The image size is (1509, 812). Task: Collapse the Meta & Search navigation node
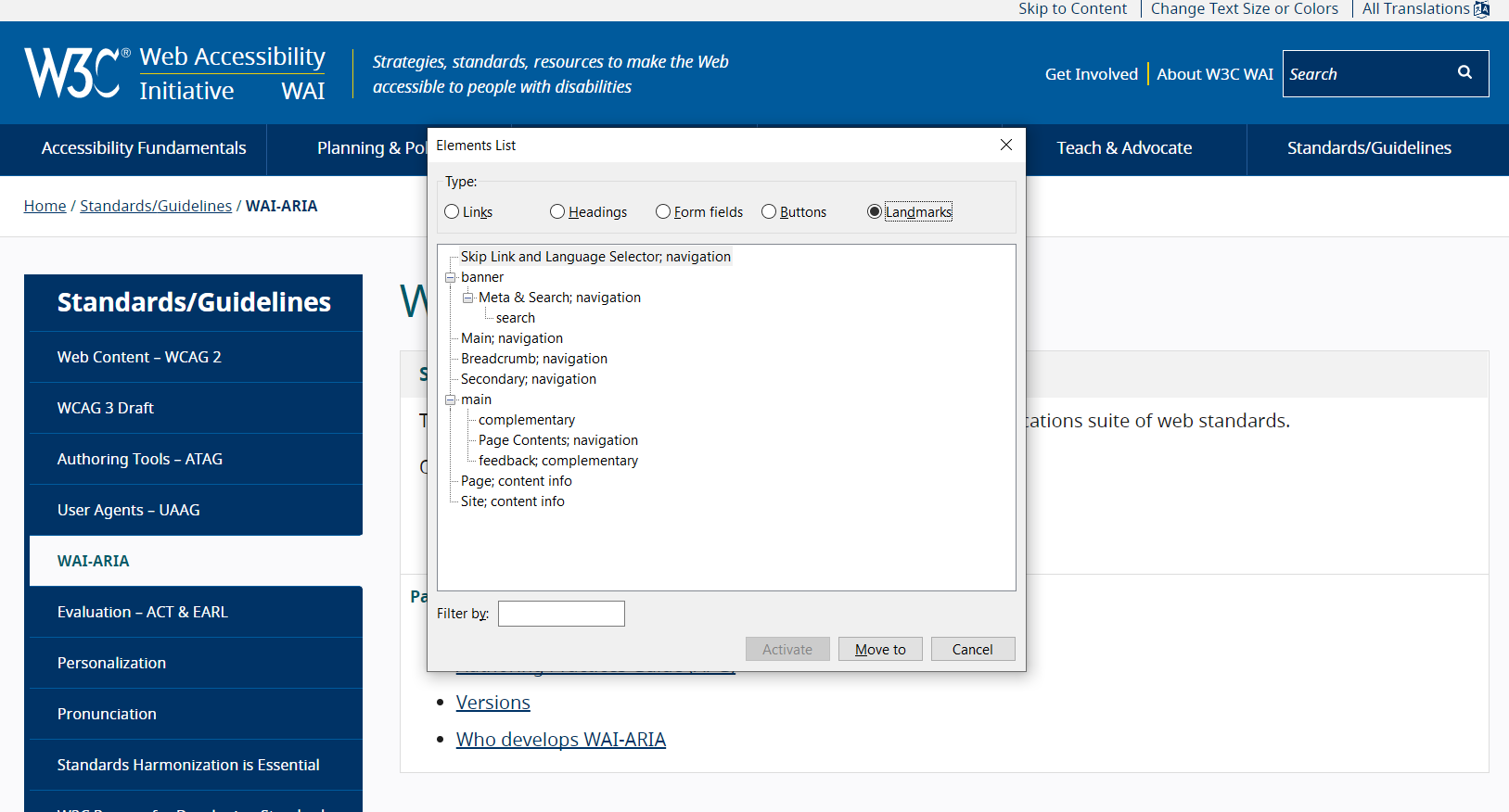[468, 298]
